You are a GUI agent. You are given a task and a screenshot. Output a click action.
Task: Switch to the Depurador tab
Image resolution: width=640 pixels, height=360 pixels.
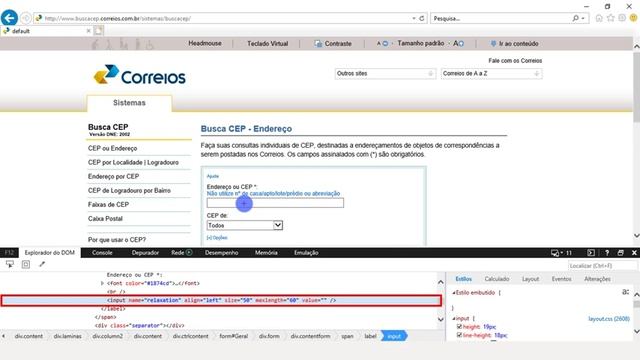point(145,253)
